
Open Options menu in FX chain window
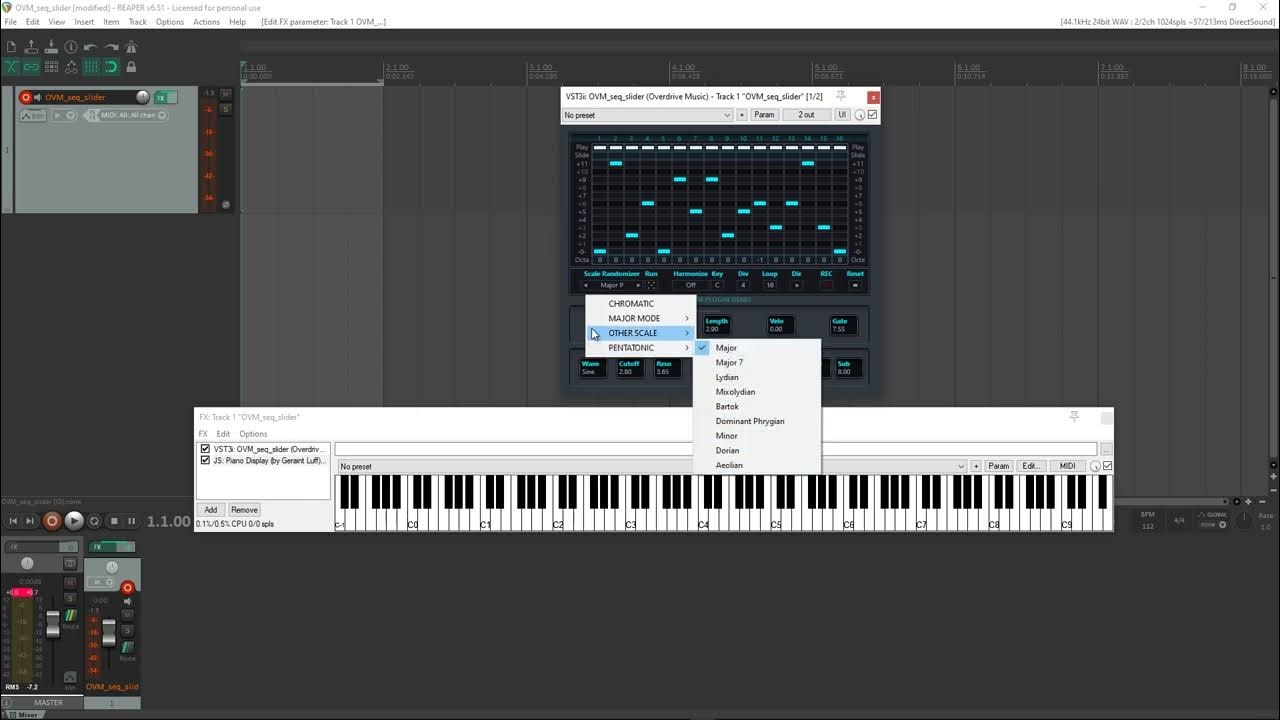pyautogui.click(x=253, y=434)
